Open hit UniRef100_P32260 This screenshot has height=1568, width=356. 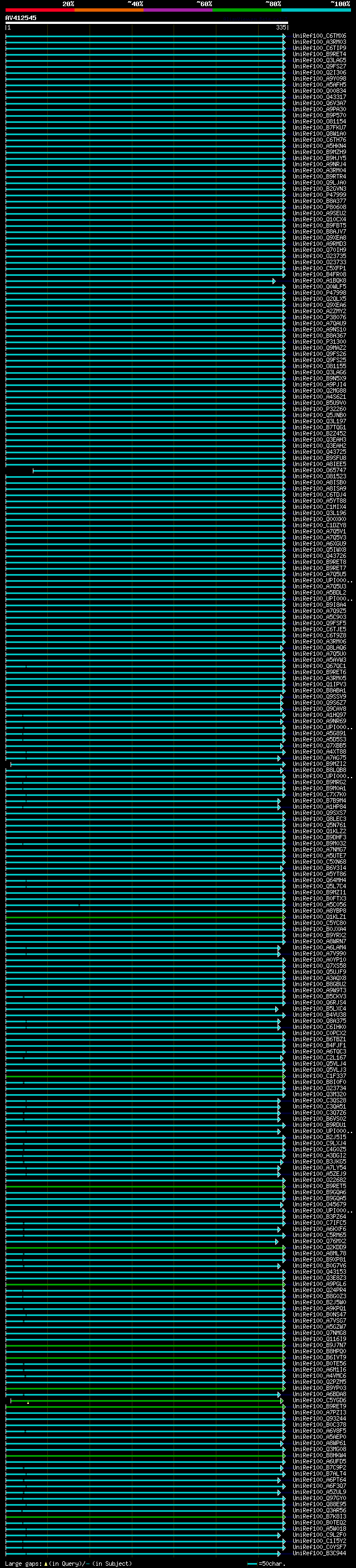click(x=319, y=409)
